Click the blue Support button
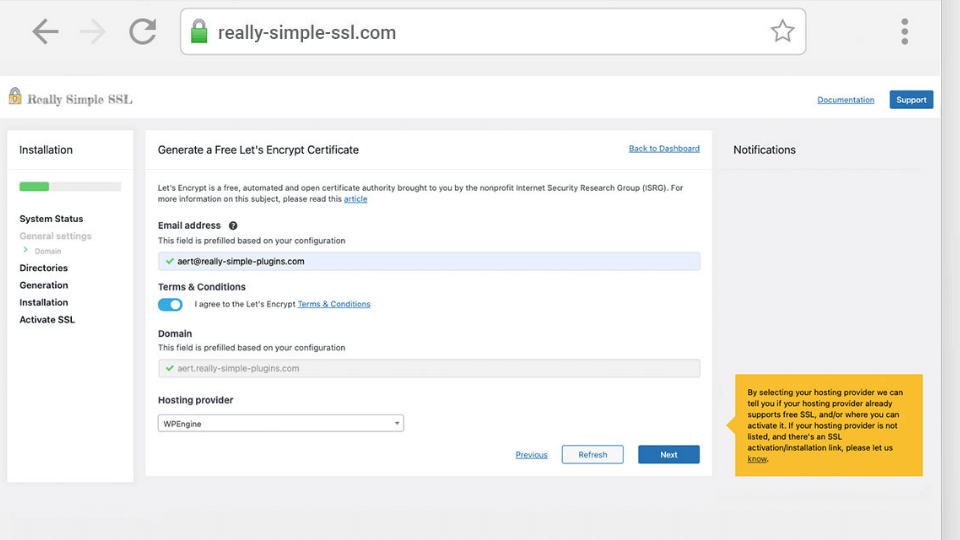Image resolution: width=960 pixels, height=540 pixels. [911, 100]
